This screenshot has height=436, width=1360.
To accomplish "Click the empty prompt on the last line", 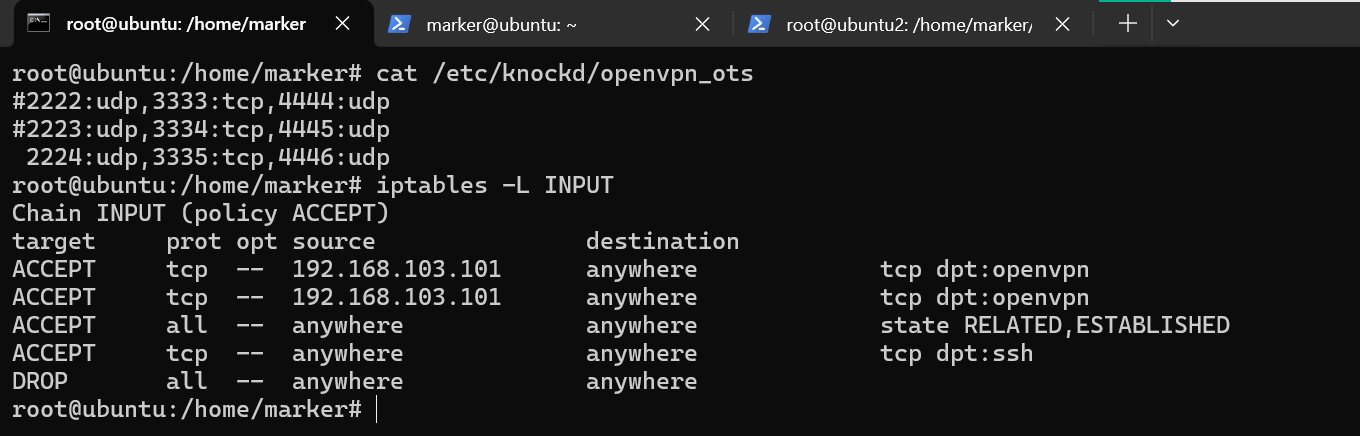I will tap(377, 410).
